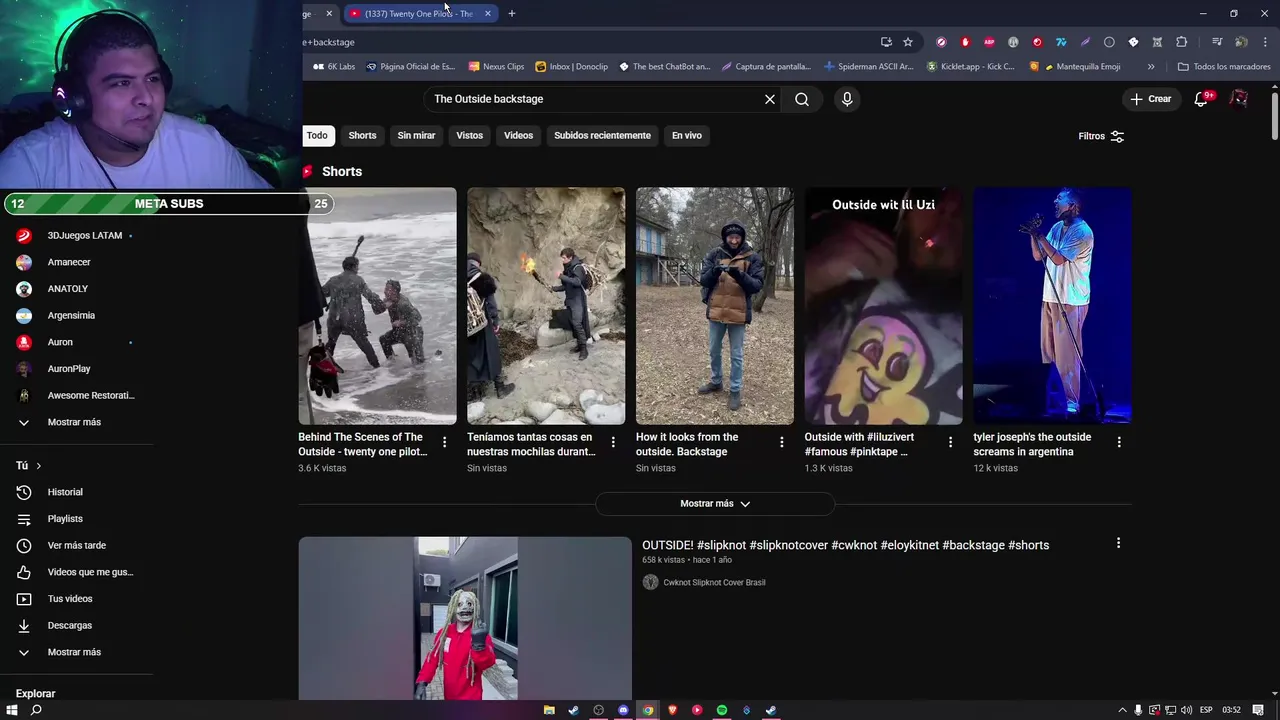Open the install-app icon in address bar
Screen dimensions: 1280x720
pyautogui.click(x=886, y=42)
